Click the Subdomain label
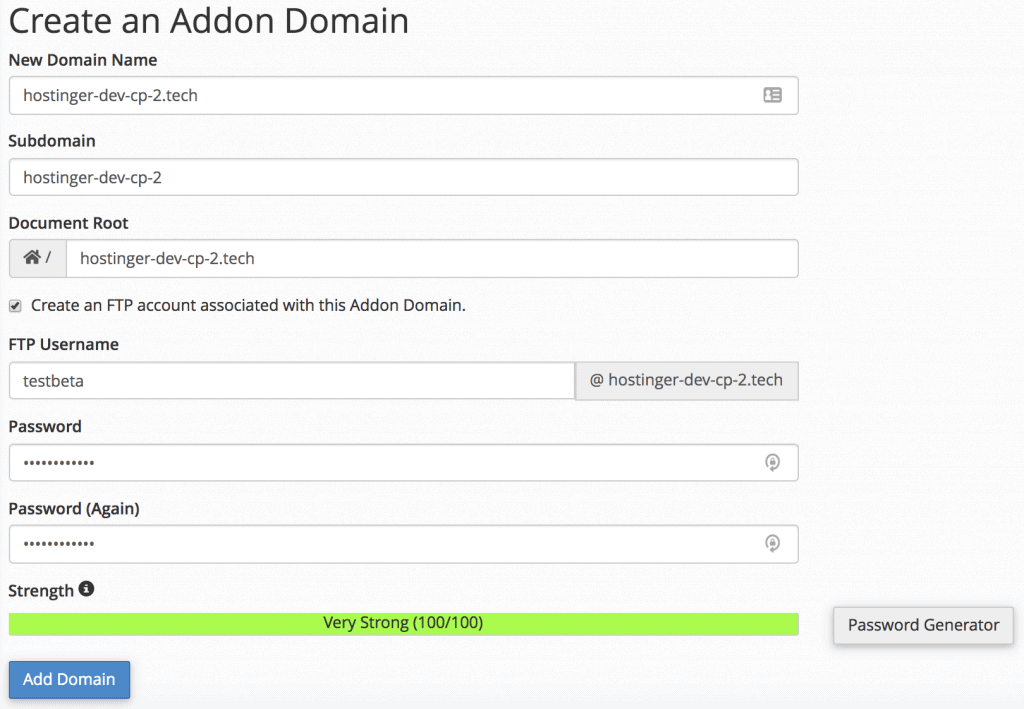This screenshot has height=709, width=1024. pos(51,141)
